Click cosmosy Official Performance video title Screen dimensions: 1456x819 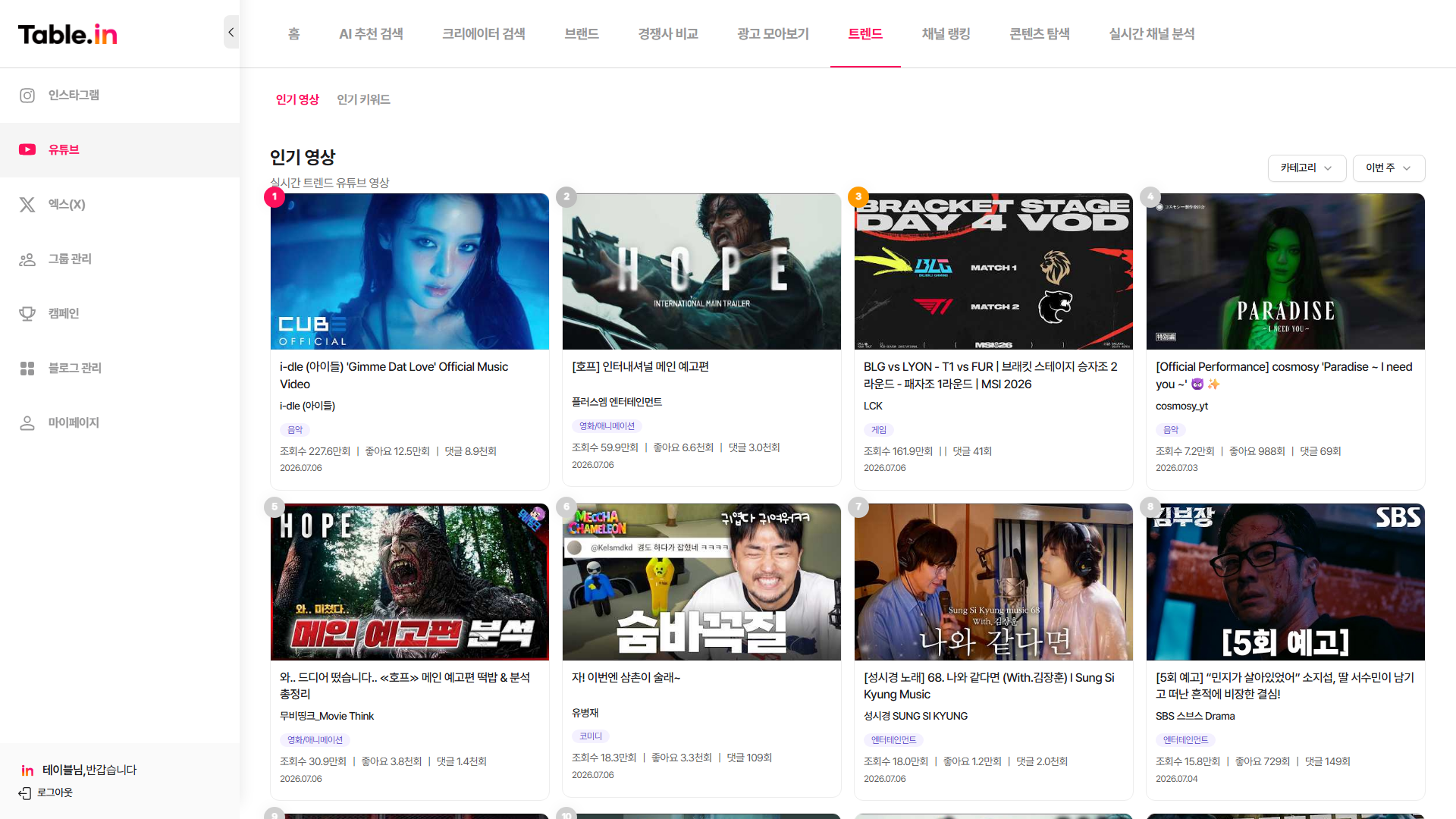click(1284, 375)
